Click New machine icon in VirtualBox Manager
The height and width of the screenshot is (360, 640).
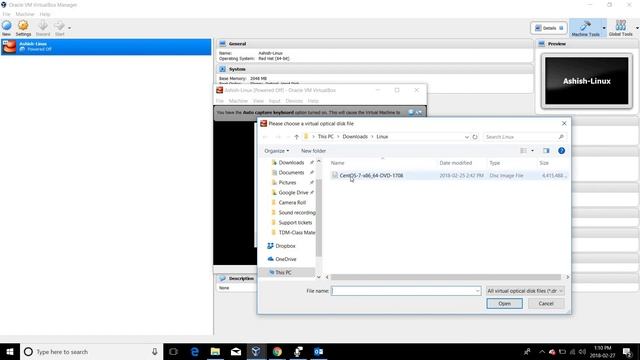click(x=7, y=28)
